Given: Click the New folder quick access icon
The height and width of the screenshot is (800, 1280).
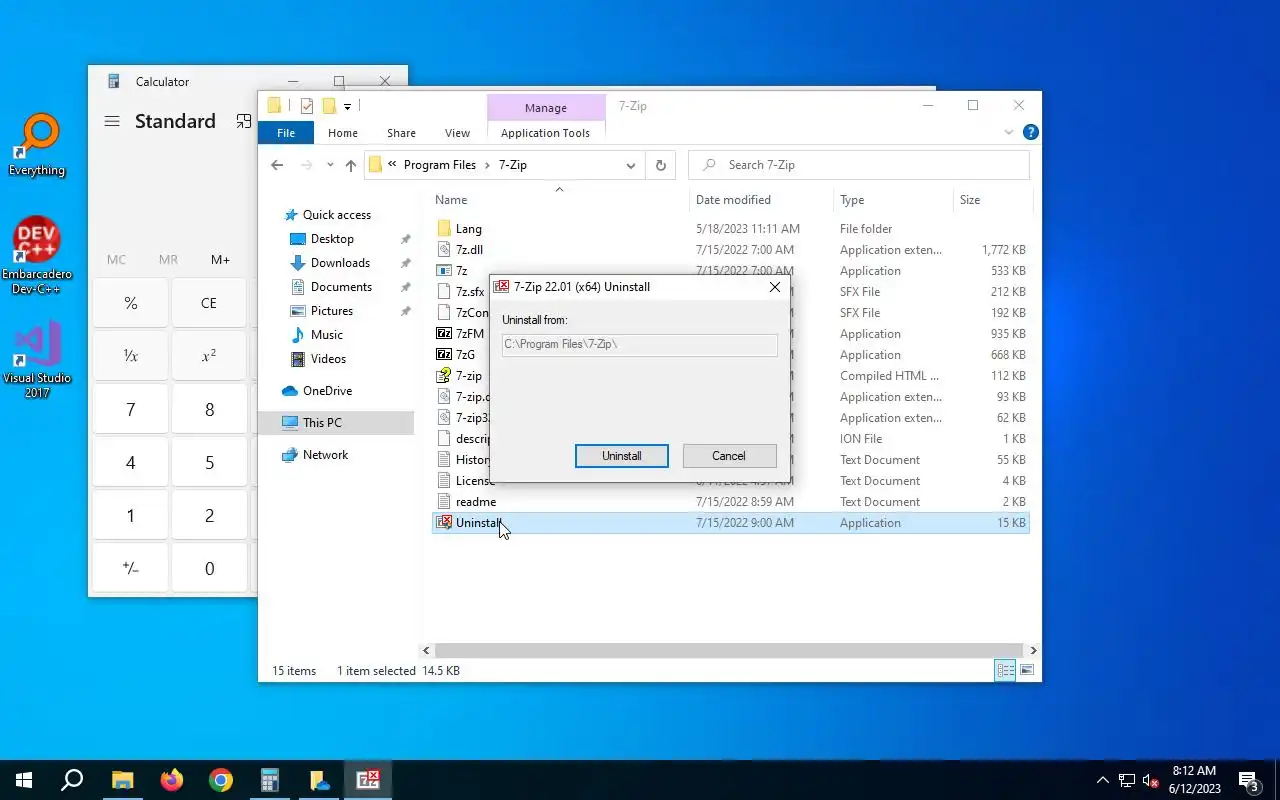Looking at the screenshot, I should (328, 106).
